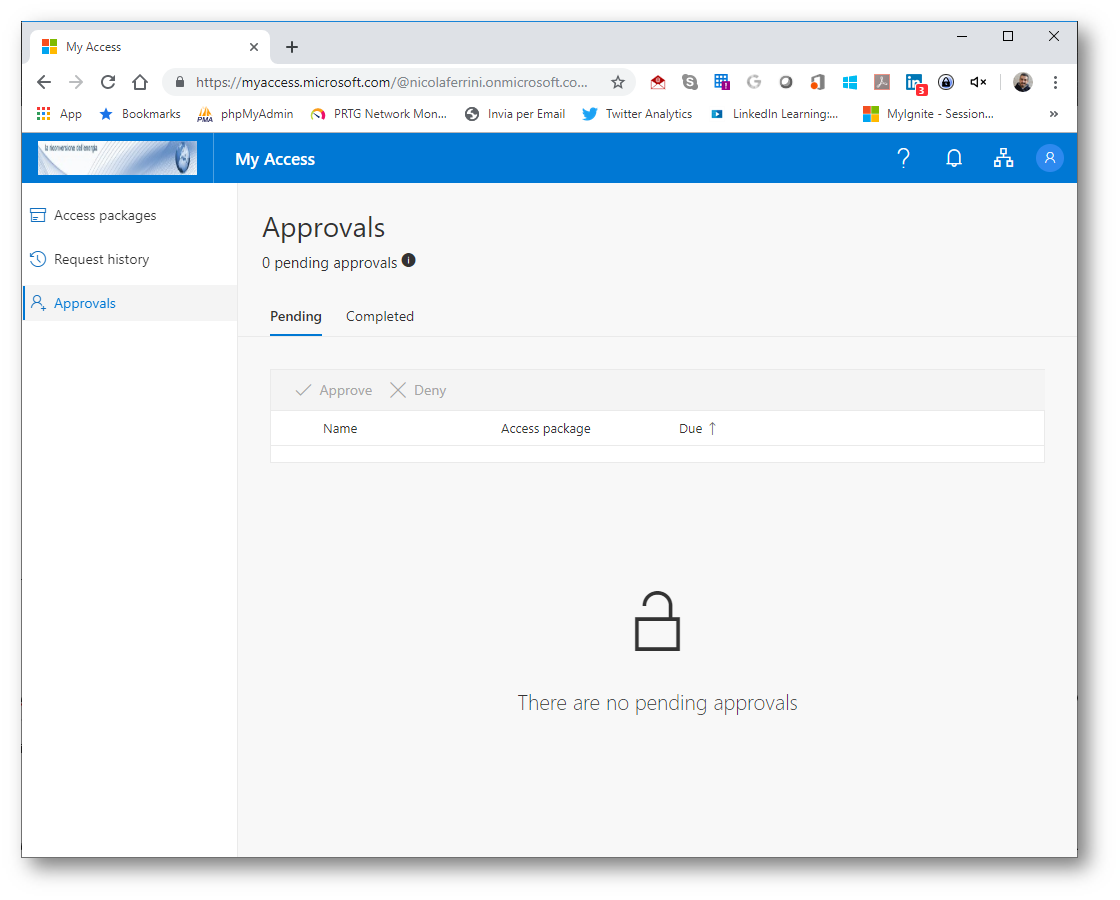Click the address bar URL field
This screenshot has height=900, width=1120.
pos(390,82)
